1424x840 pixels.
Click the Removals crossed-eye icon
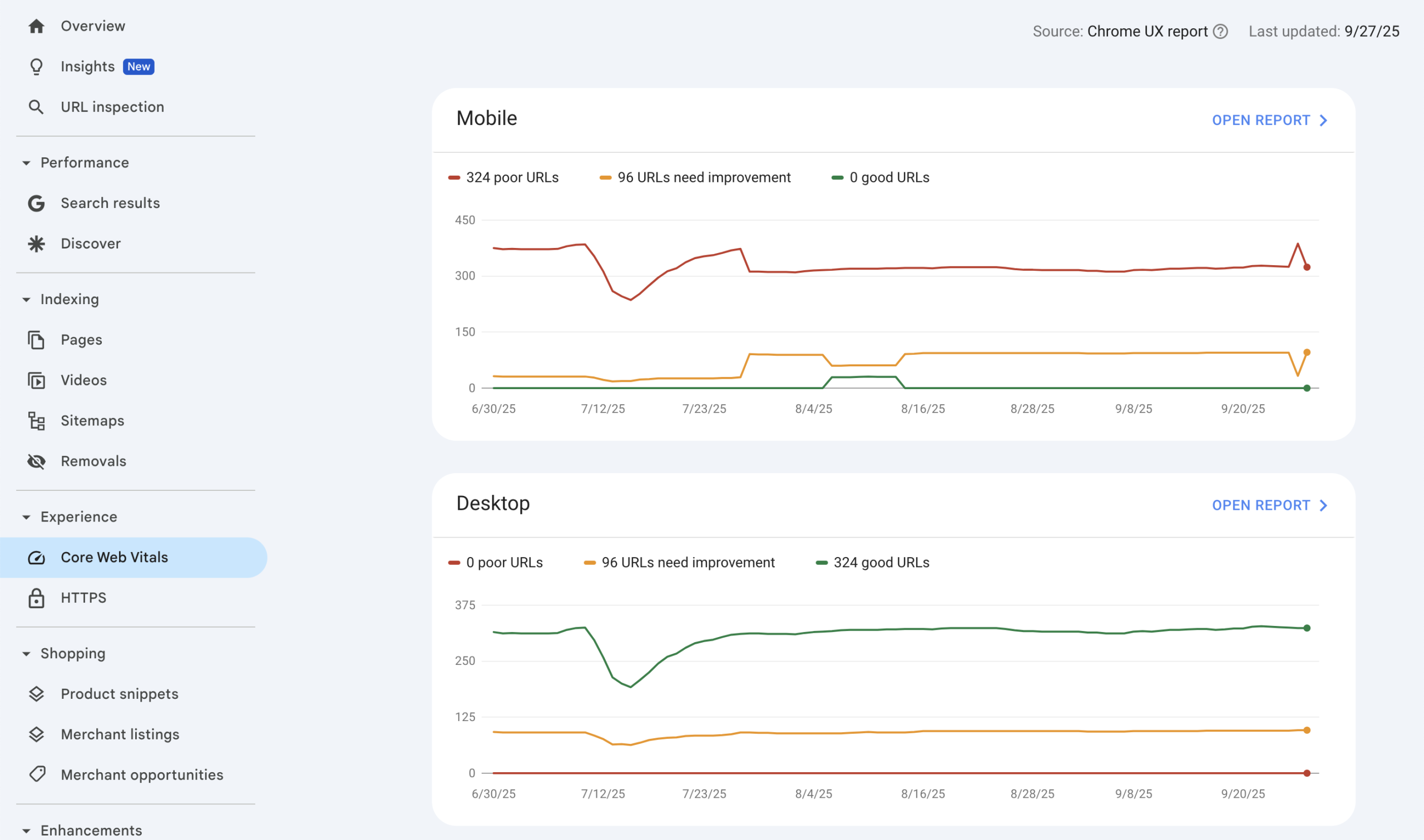click(36, 461)
